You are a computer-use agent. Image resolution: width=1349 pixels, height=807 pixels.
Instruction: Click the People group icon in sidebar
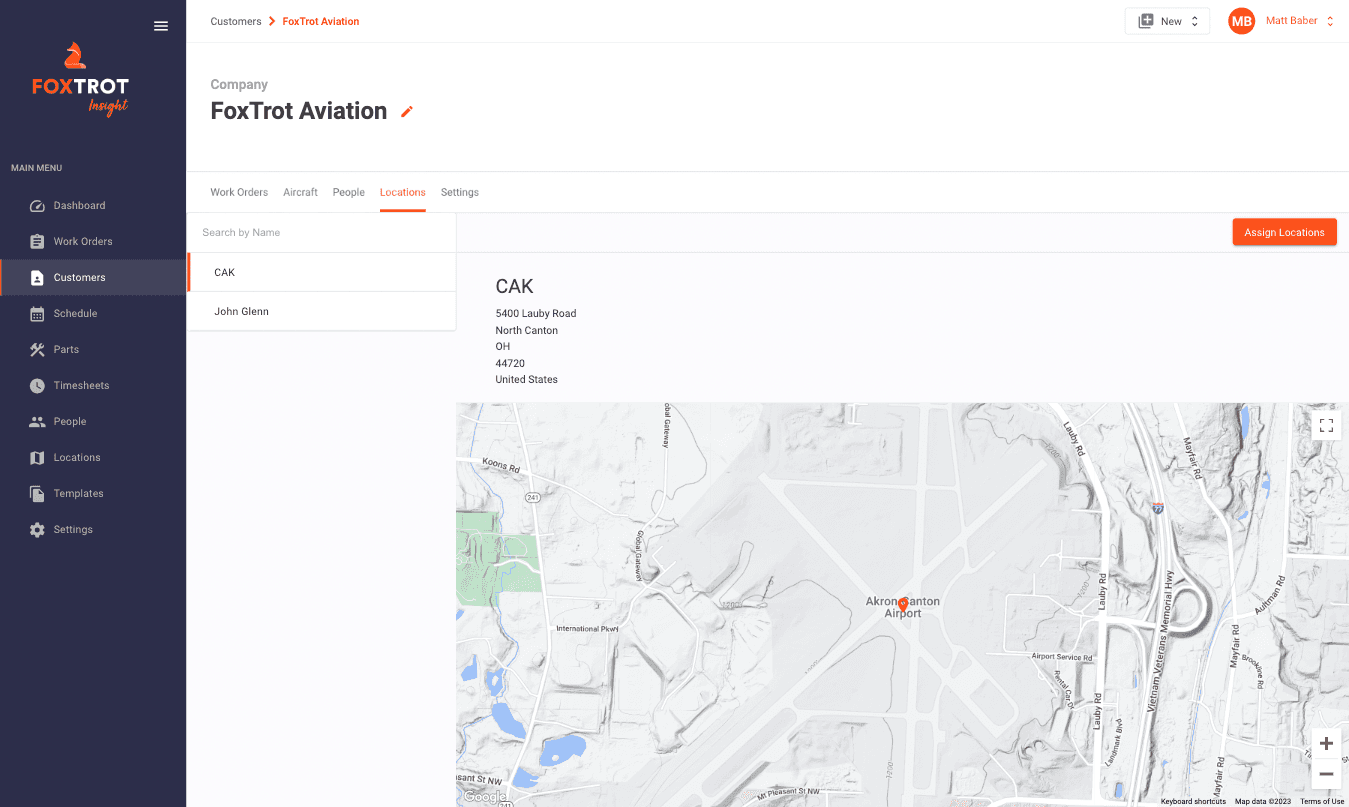click(37, 422)
